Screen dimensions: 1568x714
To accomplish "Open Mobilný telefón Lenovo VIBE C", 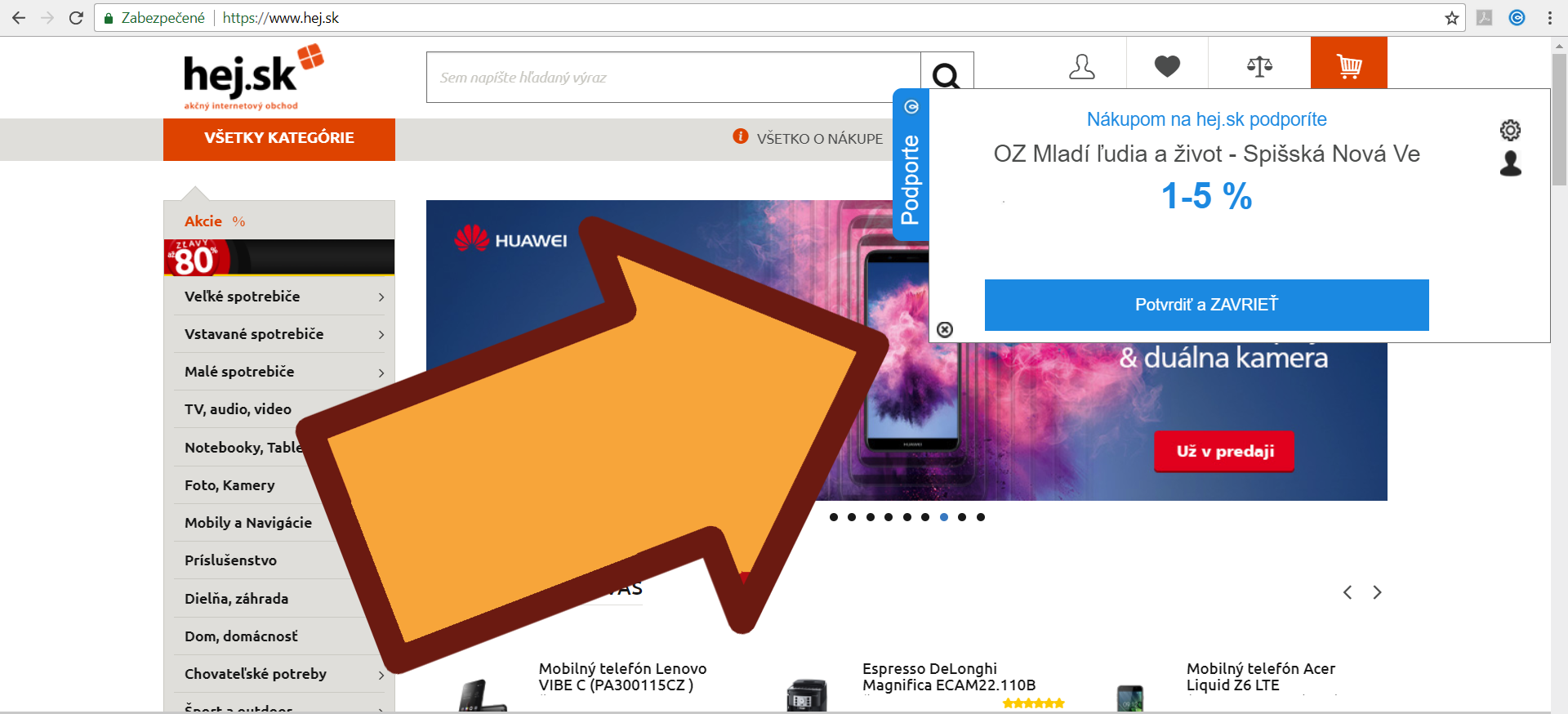I will tap(622, 677).
